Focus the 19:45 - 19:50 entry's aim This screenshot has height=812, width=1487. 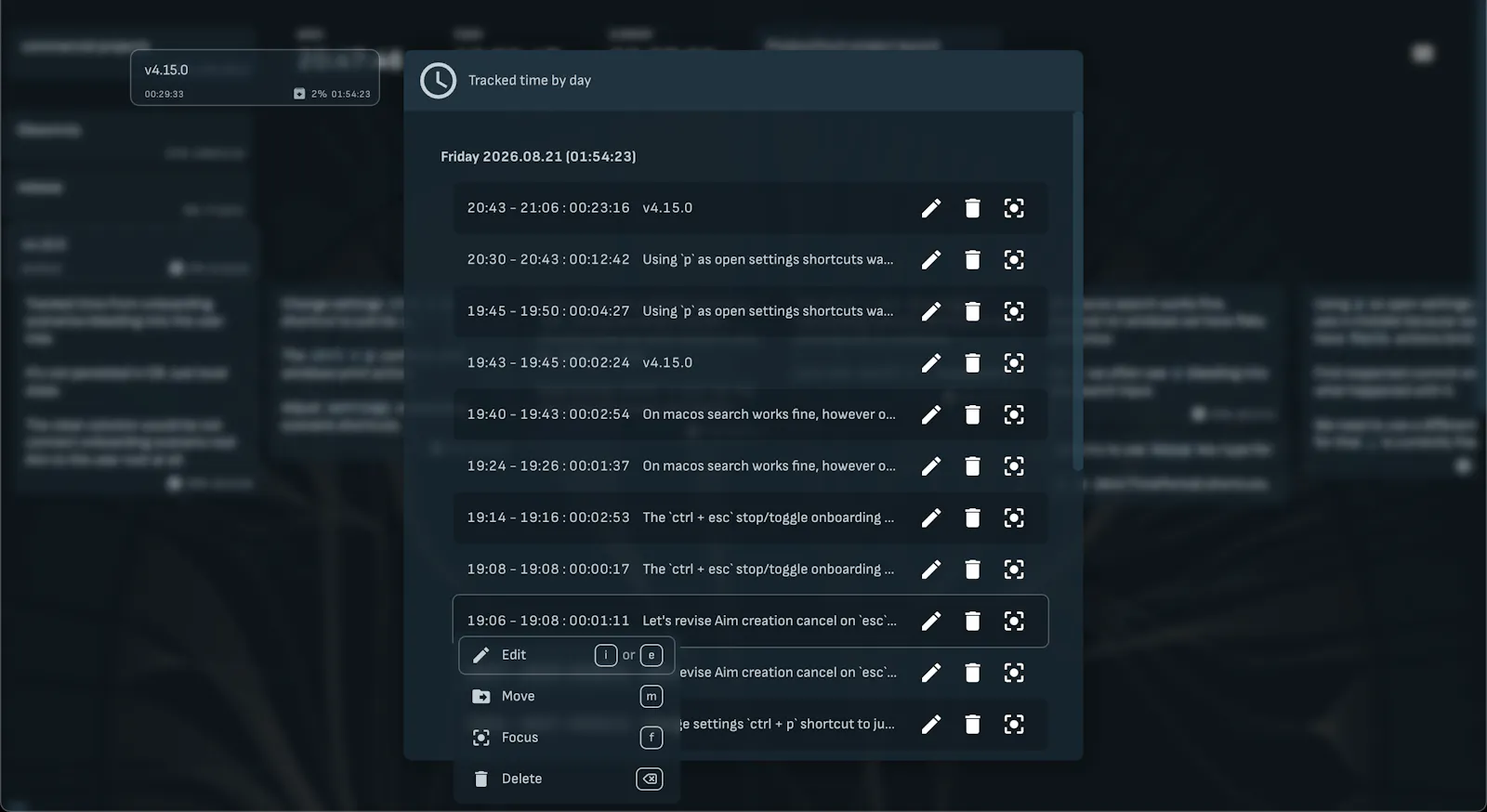[1014, 311]
